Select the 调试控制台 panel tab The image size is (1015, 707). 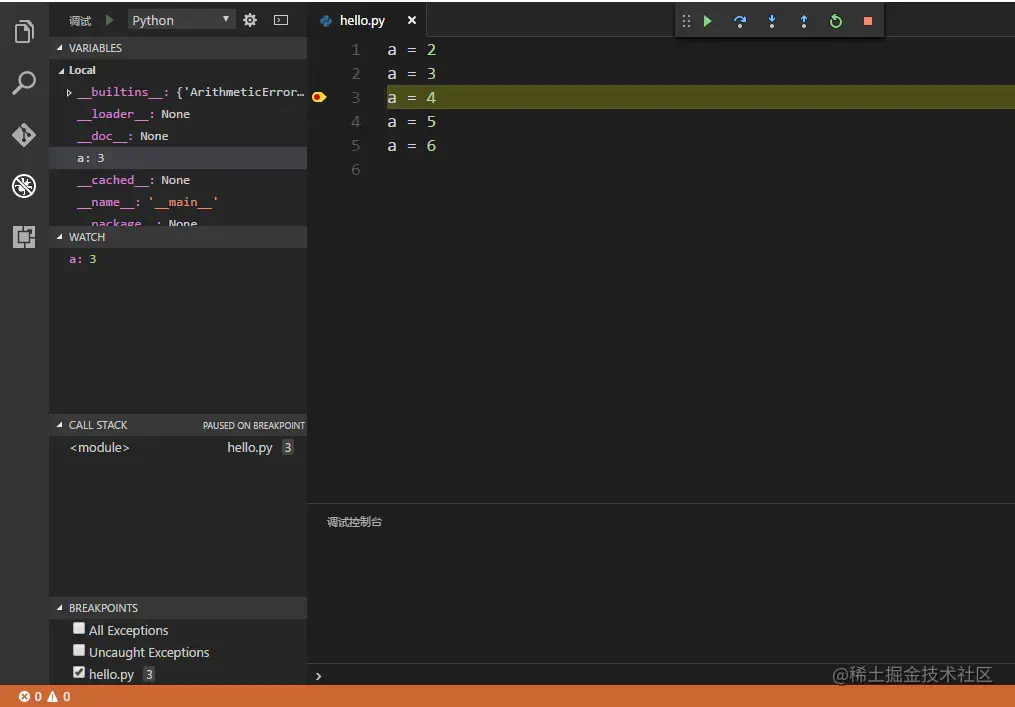coord(354,522)
